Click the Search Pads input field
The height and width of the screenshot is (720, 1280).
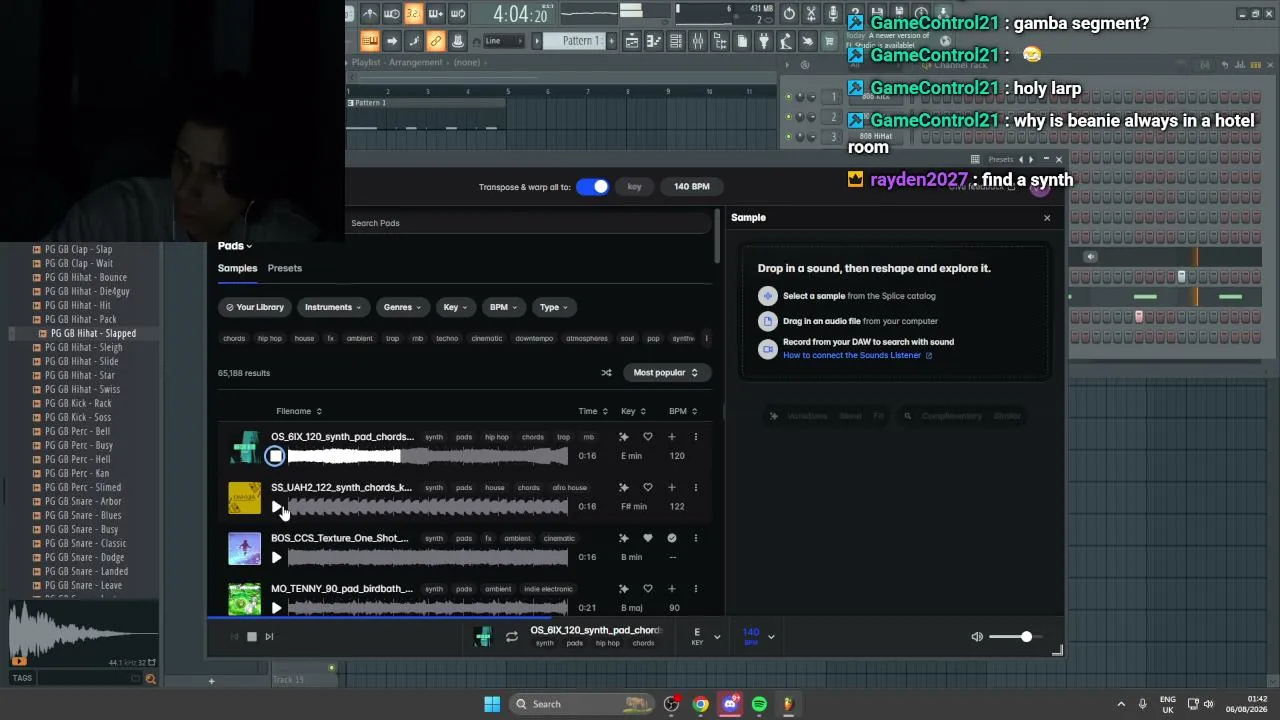point(530,223)
